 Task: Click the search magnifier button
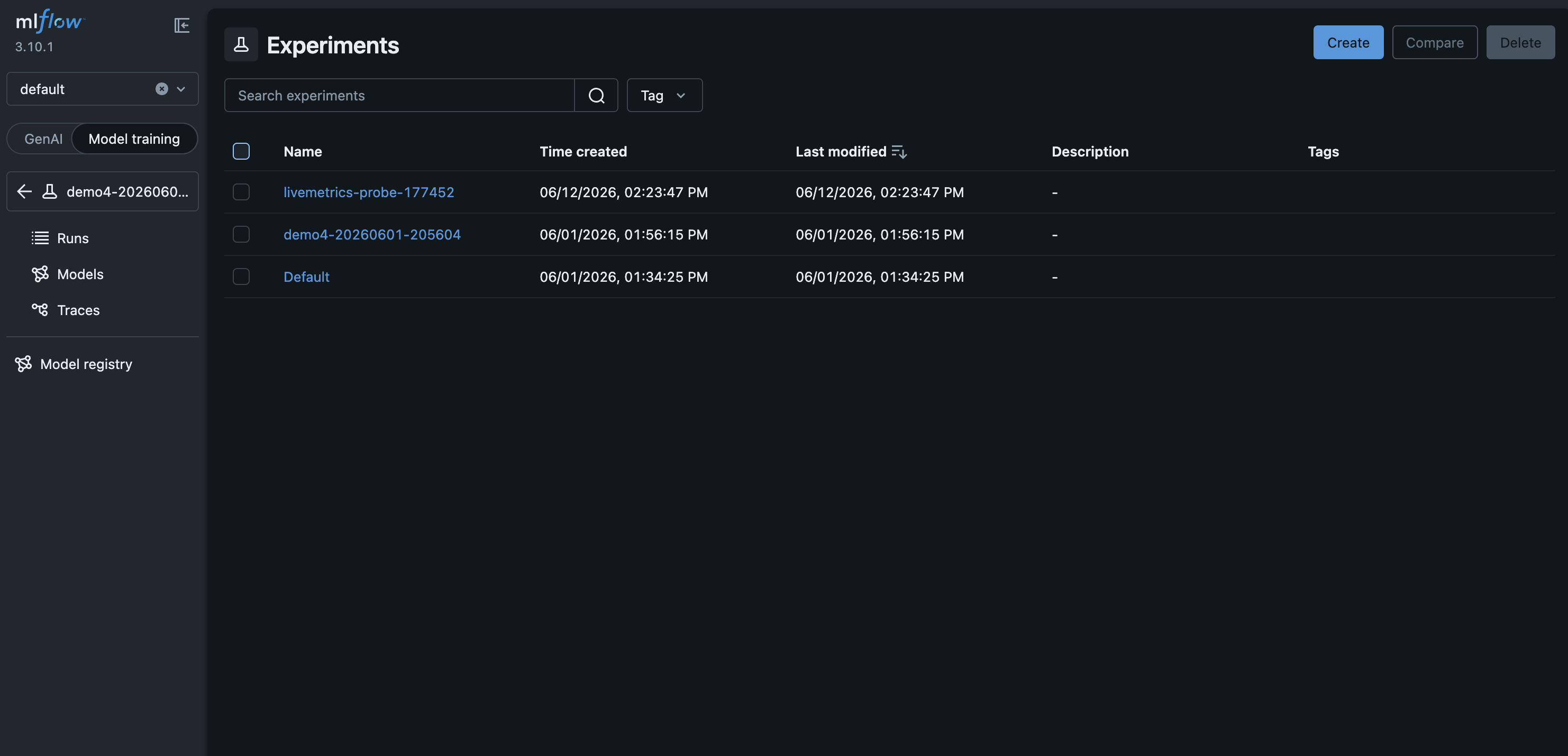click(x=597, y=96)
